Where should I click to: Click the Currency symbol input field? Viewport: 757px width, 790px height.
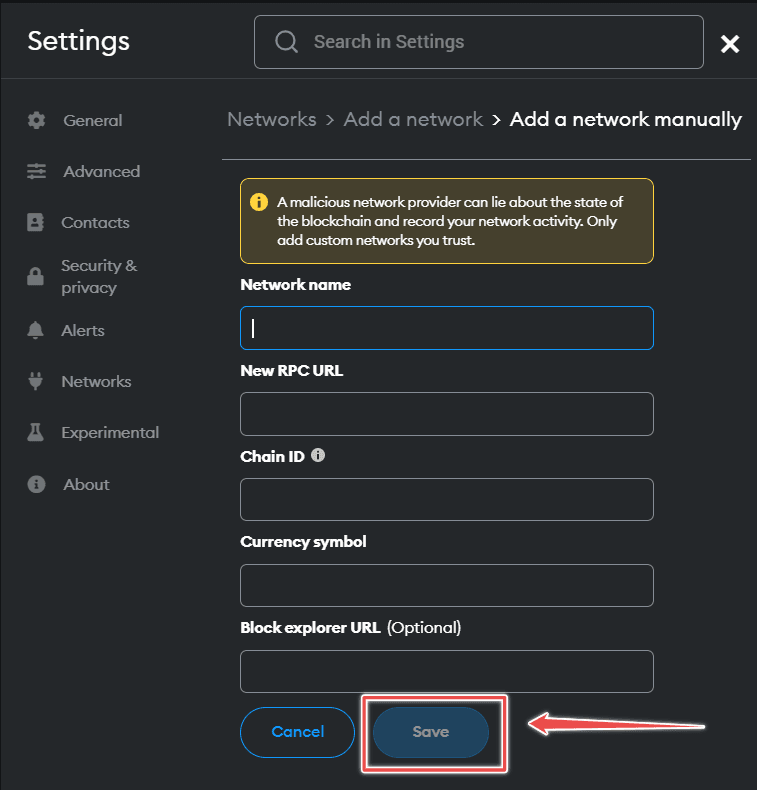click(x=446, y=586)
